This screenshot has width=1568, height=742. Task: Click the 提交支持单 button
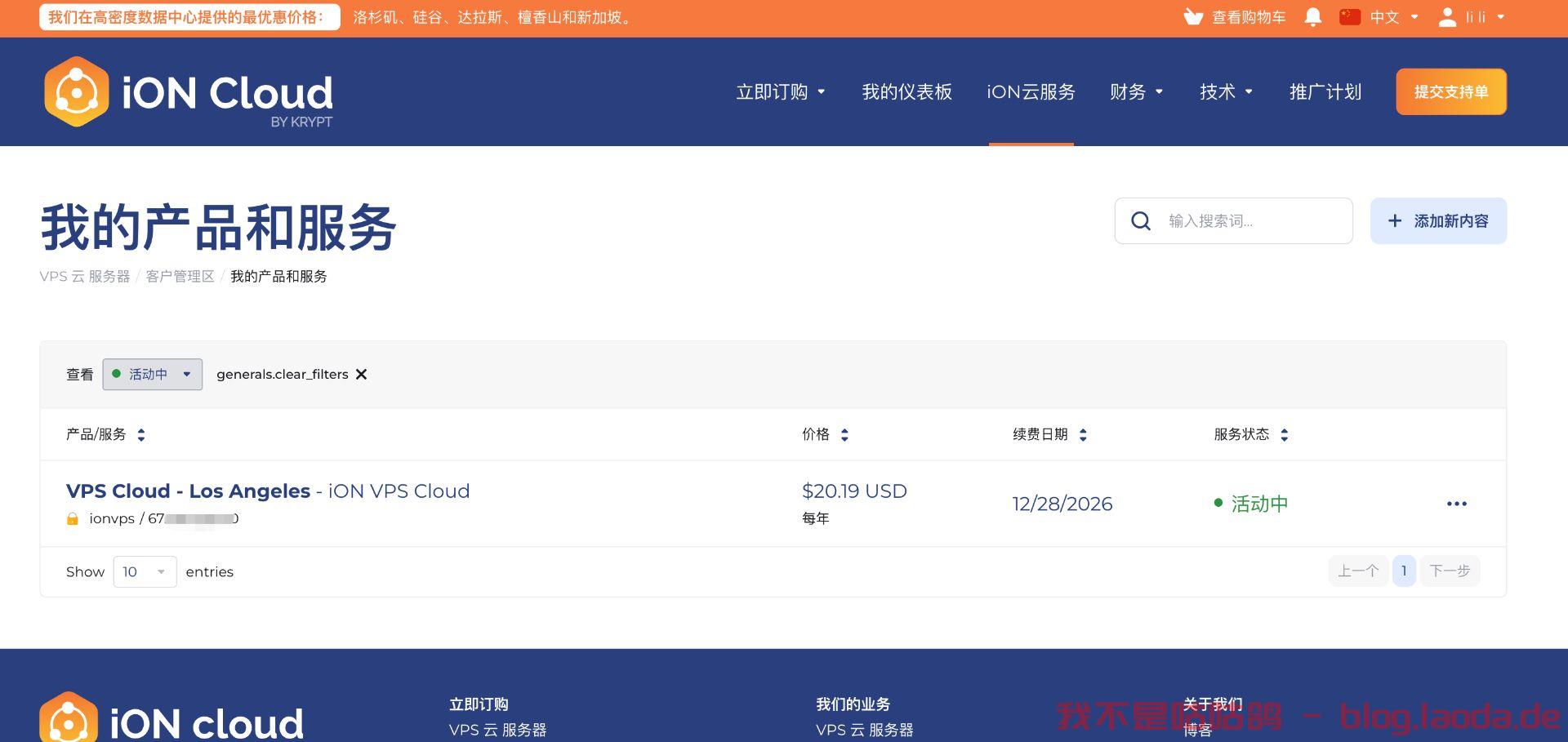(1451, 91)
